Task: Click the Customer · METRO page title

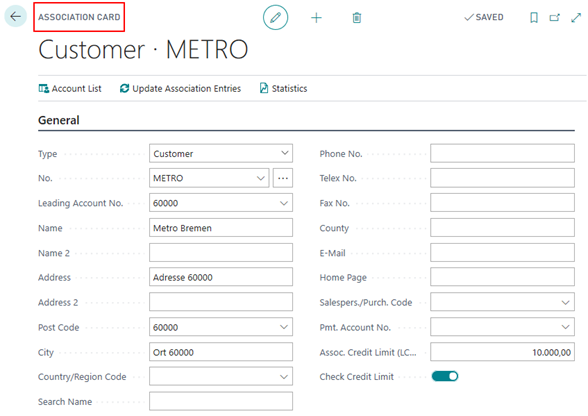Action: (x=143, y=50)
